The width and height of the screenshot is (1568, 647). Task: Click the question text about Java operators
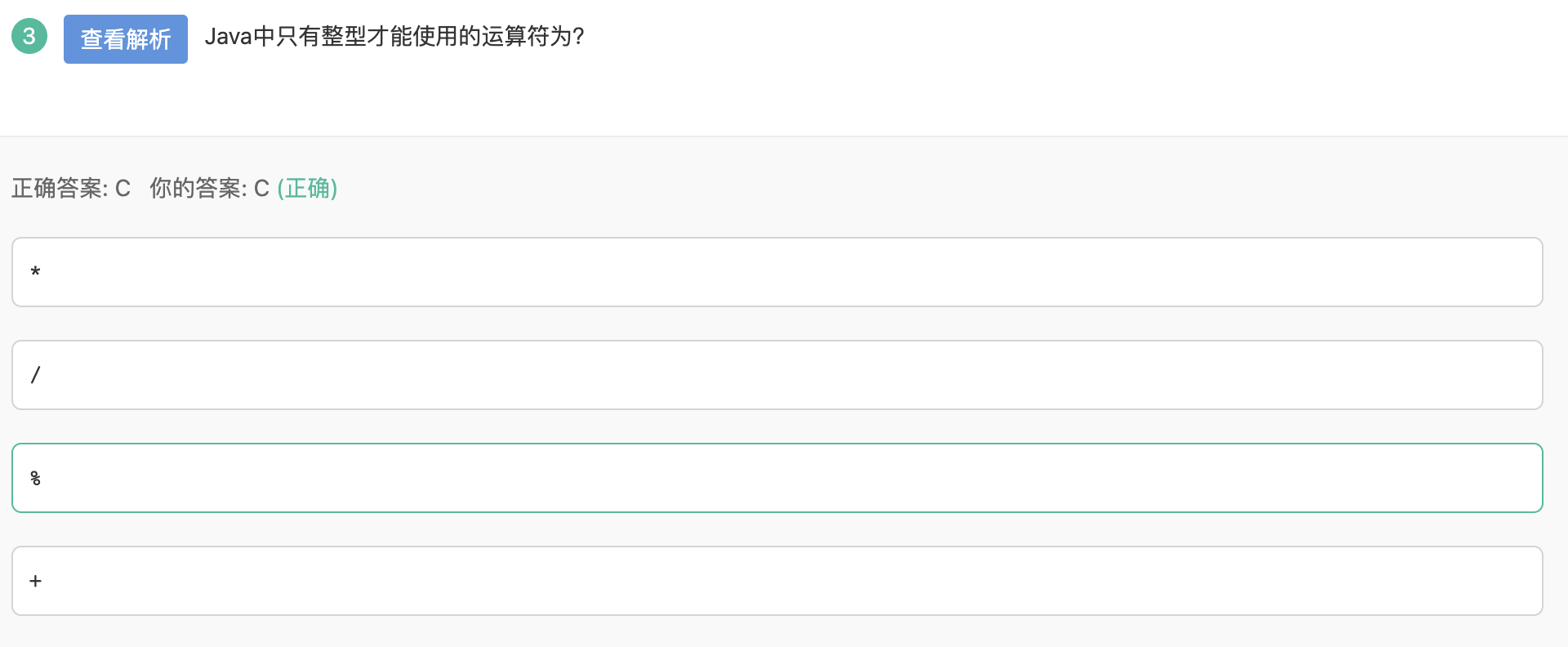coord(395,36)
